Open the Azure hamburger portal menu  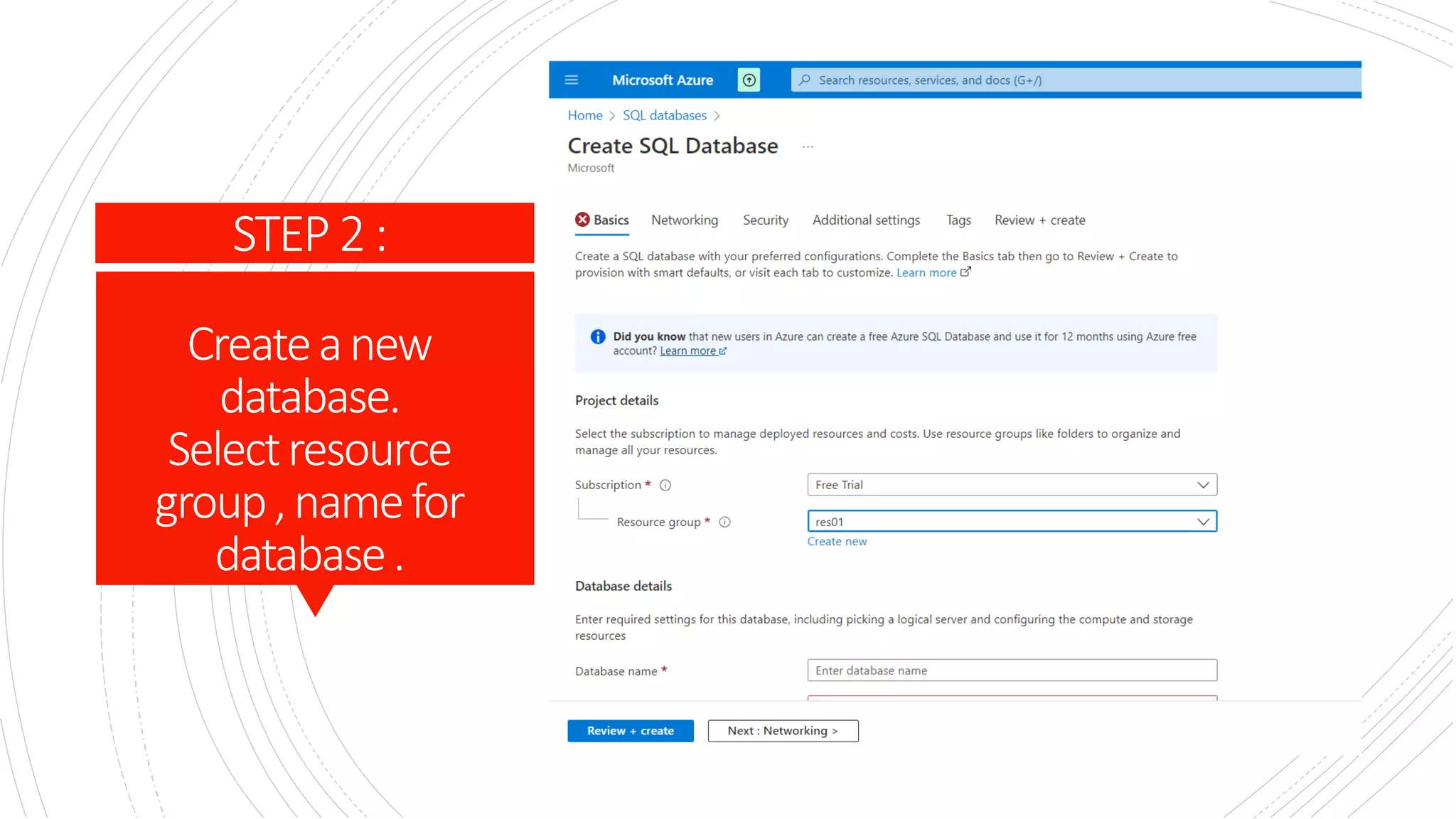point(571,80)
